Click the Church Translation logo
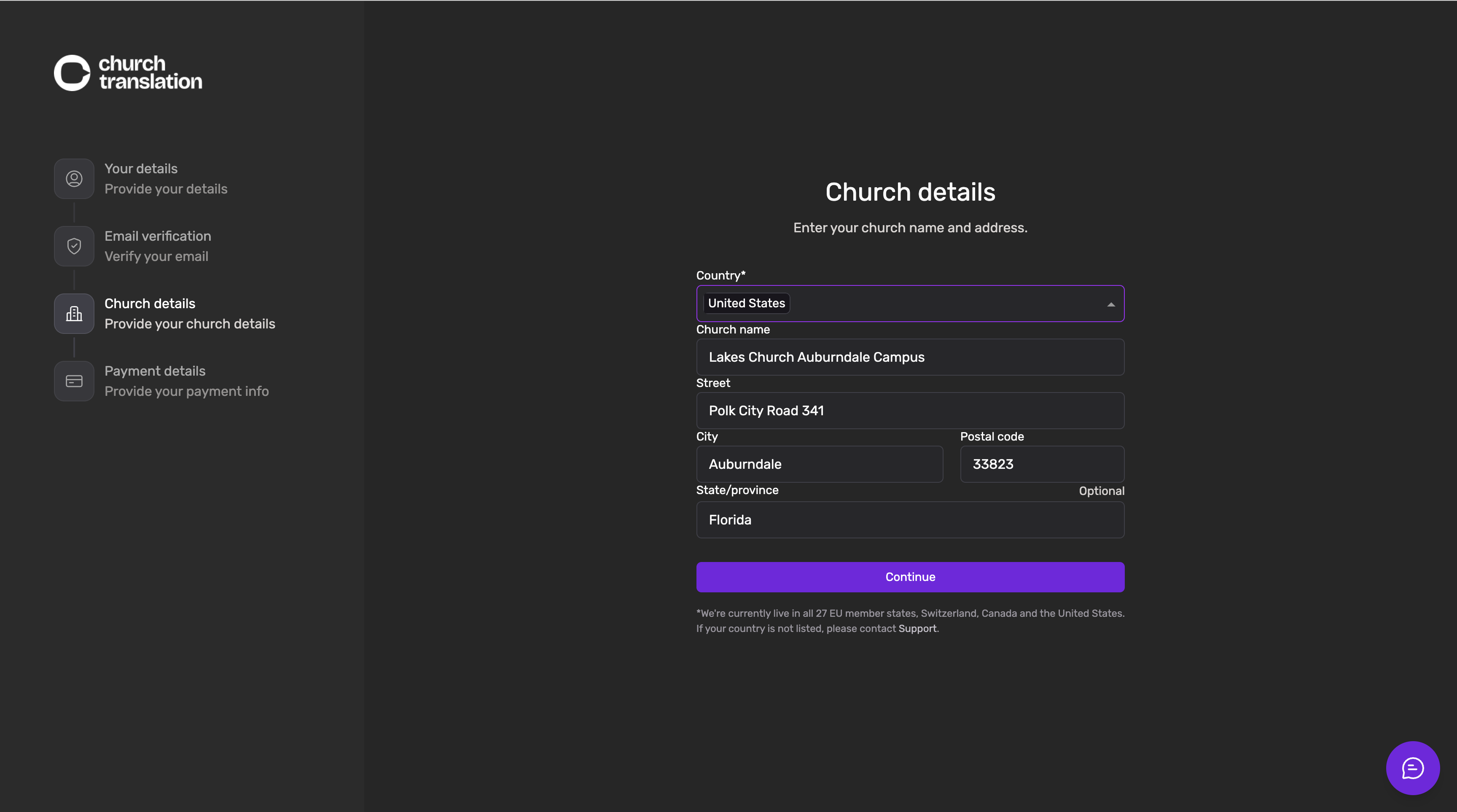Screen dimensions: 1457x812 [128, 73]
